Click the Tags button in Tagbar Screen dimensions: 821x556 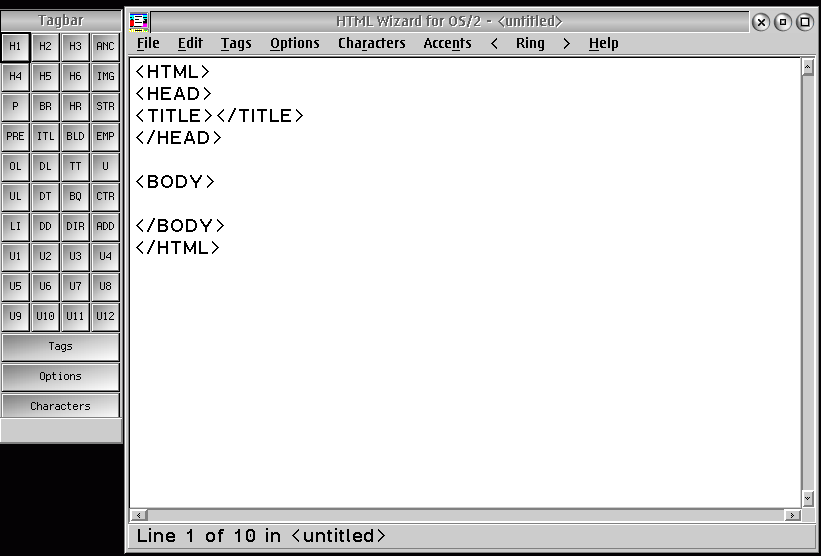(61, 347)
